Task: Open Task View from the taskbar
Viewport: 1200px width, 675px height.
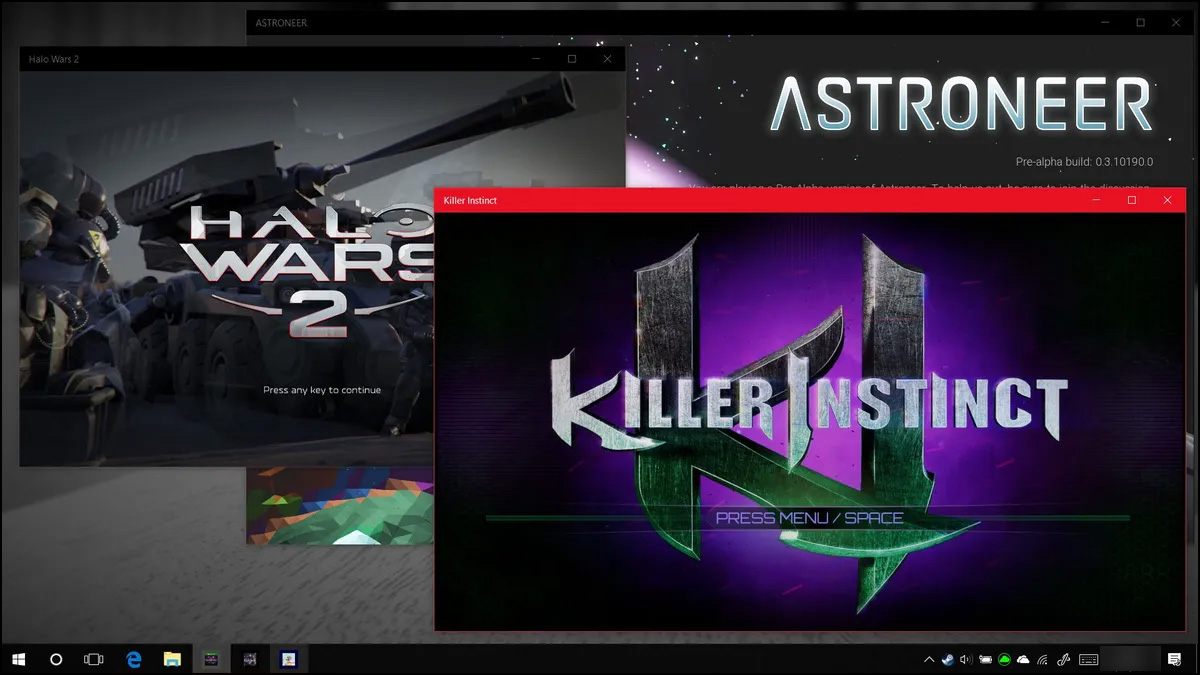Action: [x=94, y=659]
